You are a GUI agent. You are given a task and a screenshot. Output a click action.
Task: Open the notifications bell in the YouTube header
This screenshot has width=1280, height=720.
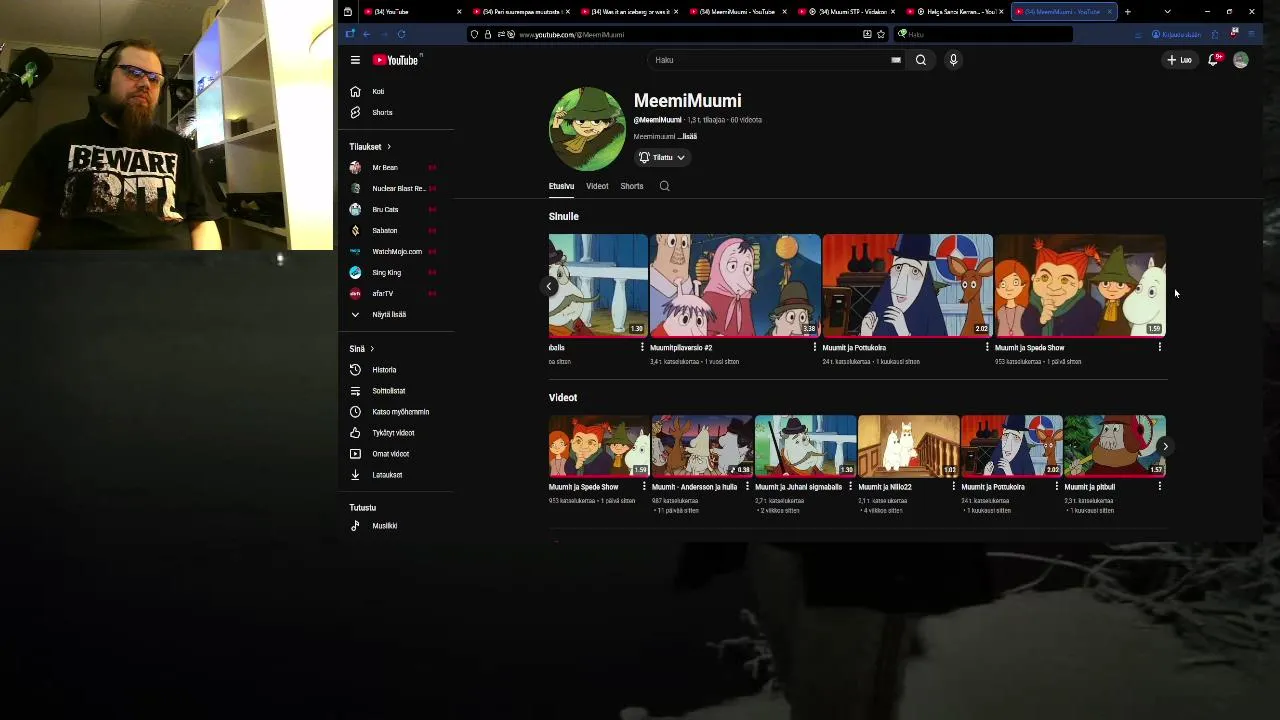tap(1214, 60)
